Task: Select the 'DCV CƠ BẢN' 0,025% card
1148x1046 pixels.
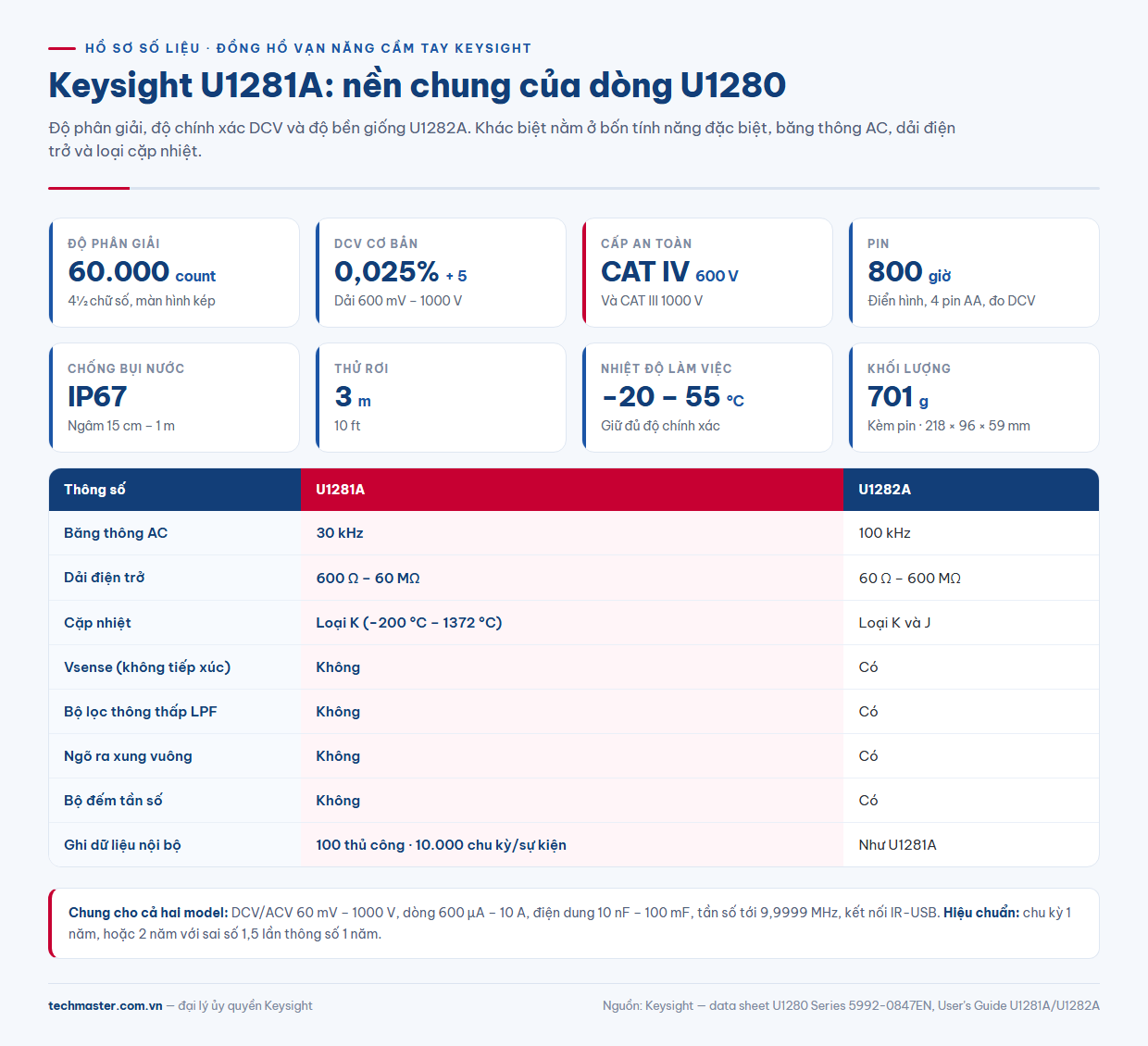Action: [x=441, y=272]
